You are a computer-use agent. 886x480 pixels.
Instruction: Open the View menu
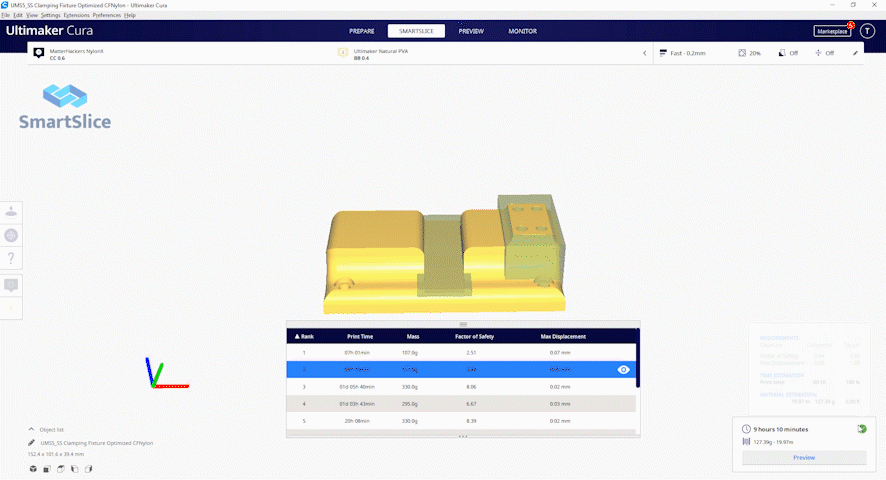32,15
